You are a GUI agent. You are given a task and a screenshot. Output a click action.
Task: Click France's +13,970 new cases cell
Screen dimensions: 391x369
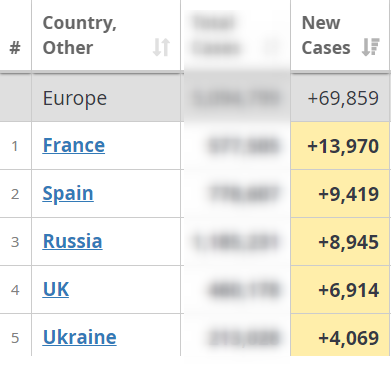click(340, 146)
